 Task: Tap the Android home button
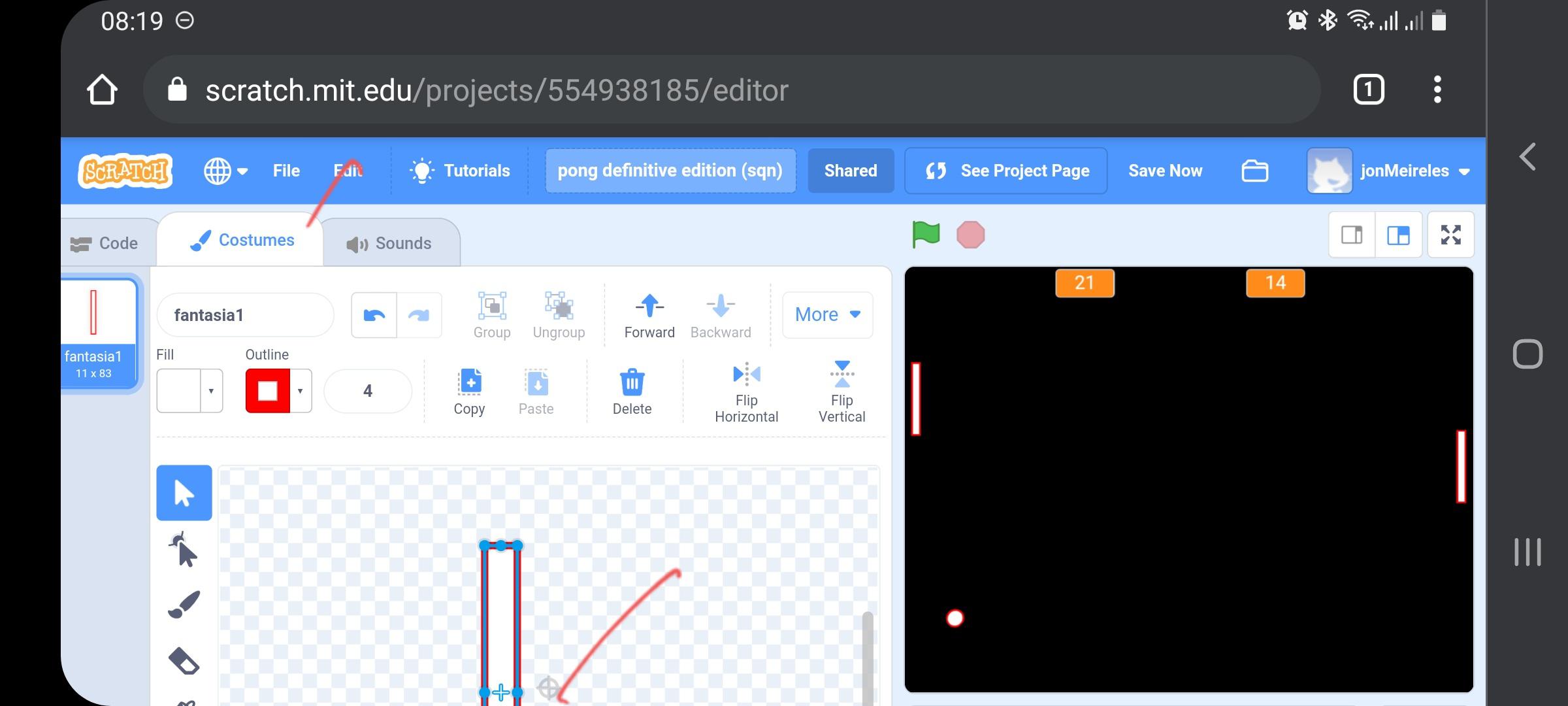1527,354
